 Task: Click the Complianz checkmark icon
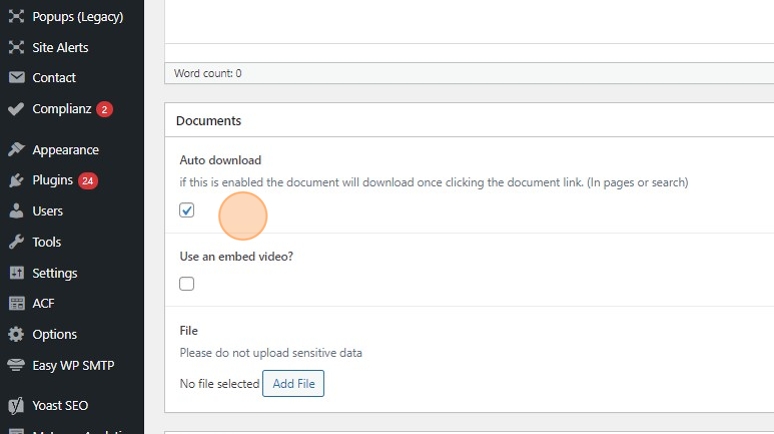point(16,109)
